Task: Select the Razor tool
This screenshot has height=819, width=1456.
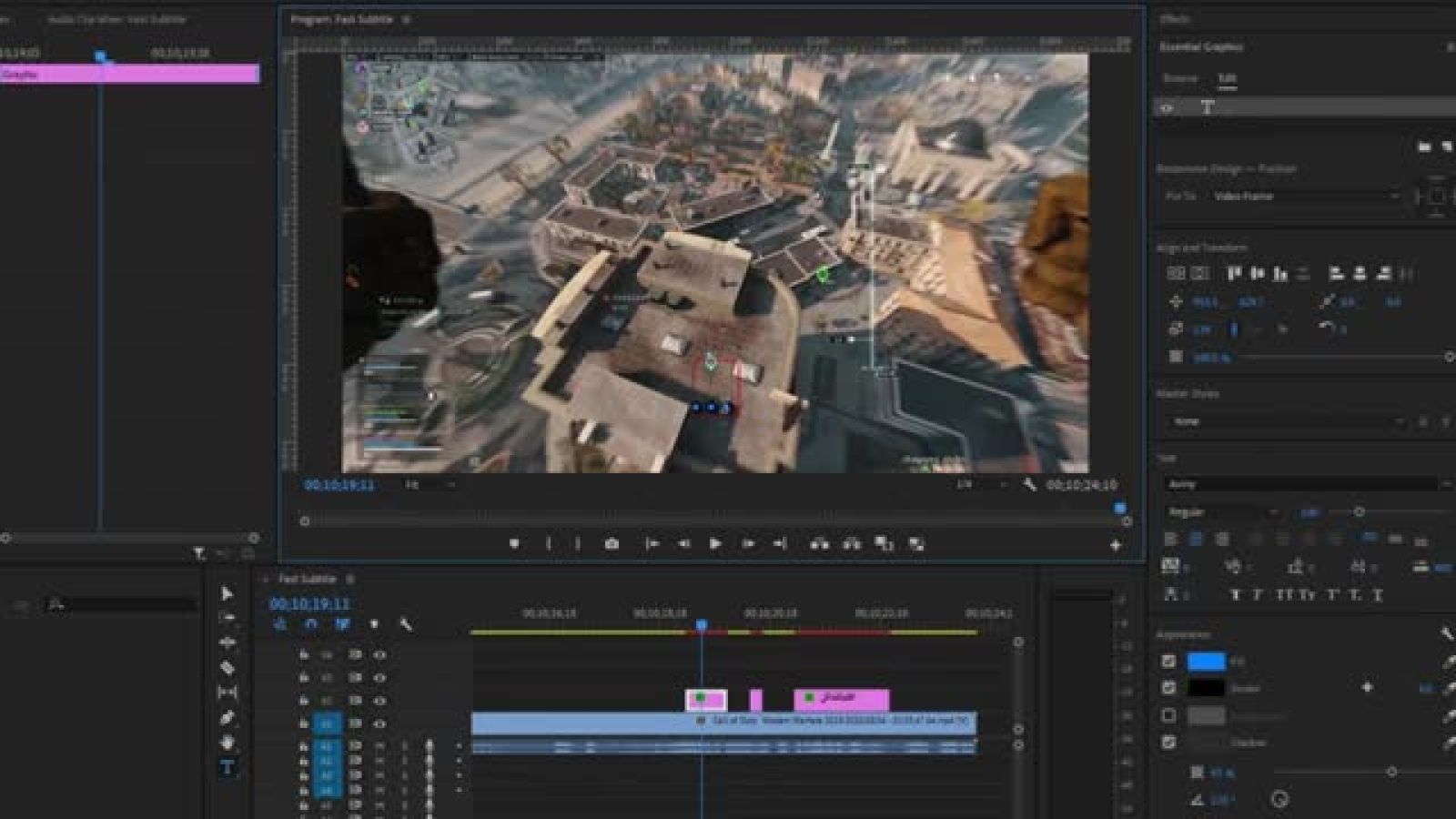Action: coord(227,668)
